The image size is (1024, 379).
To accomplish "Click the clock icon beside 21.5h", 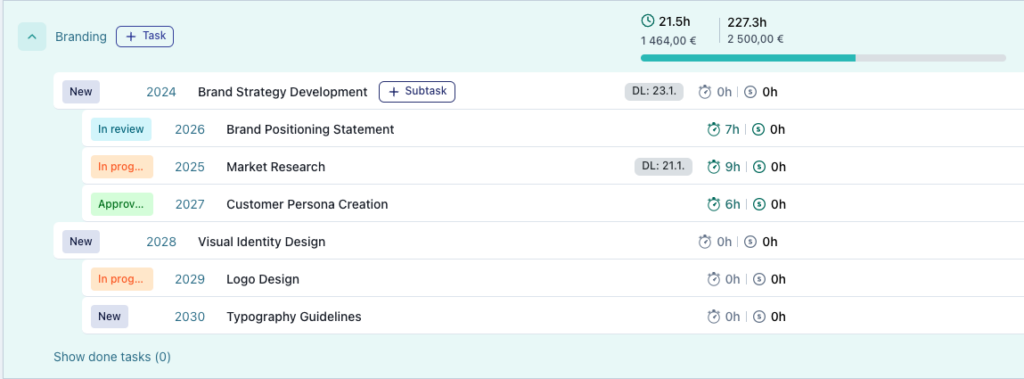I will (648, 22).
